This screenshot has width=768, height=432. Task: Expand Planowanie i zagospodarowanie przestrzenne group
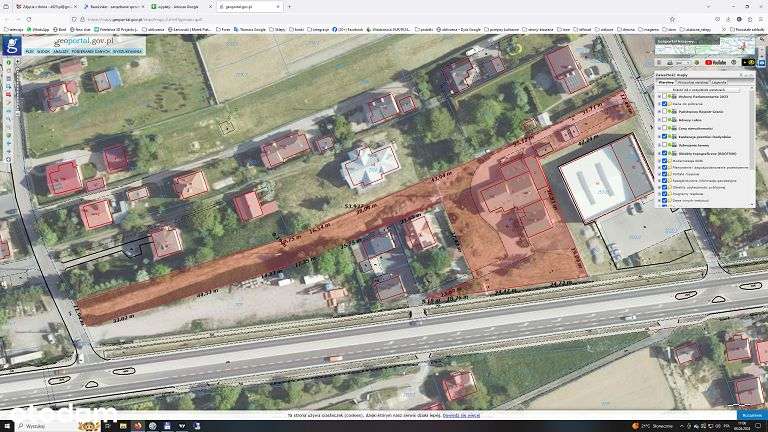pyautogui.click(x=659, y=167)
